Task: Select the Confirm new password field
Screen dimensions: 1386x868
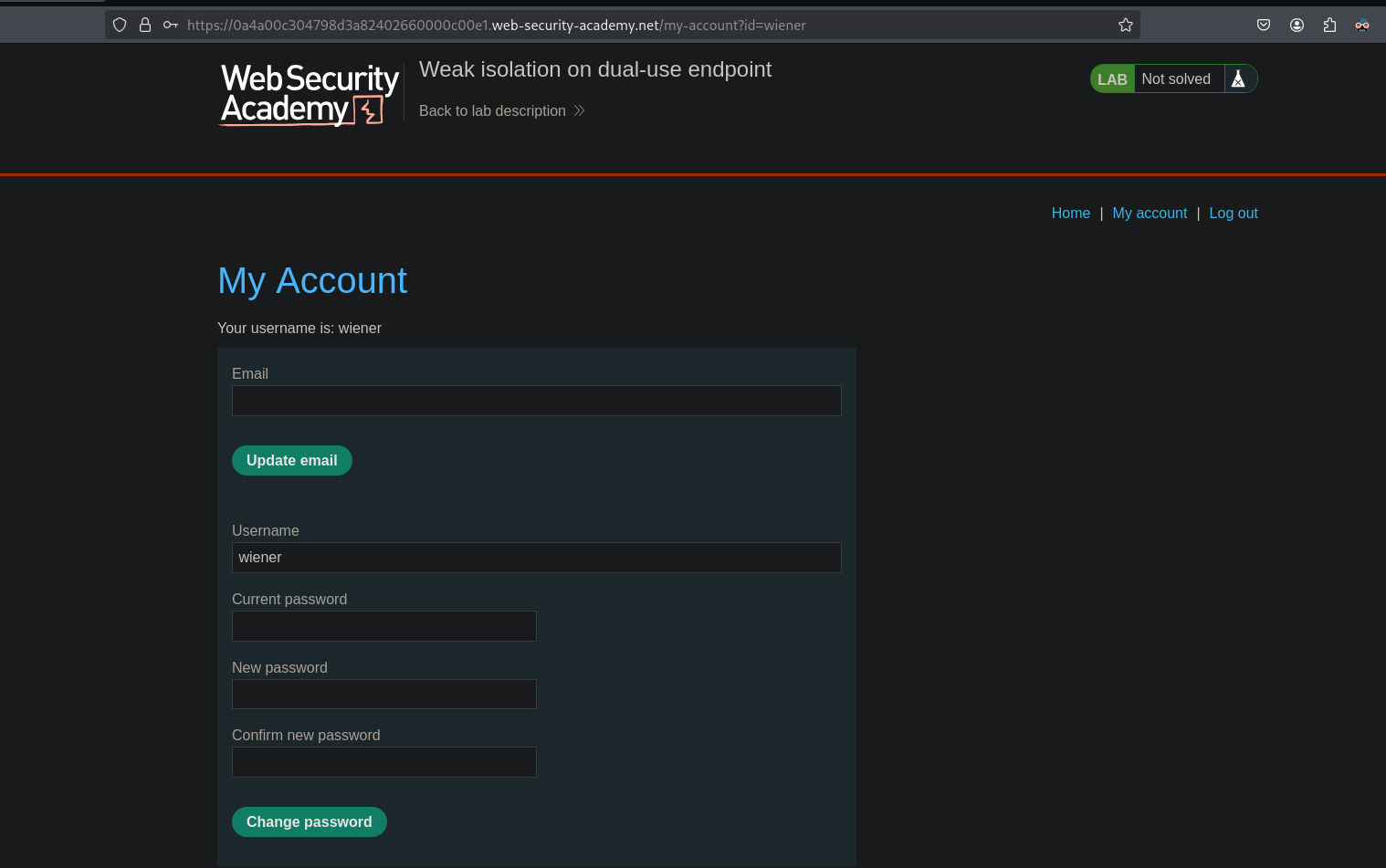Action: pyautogui.click(x=383, y=762)
